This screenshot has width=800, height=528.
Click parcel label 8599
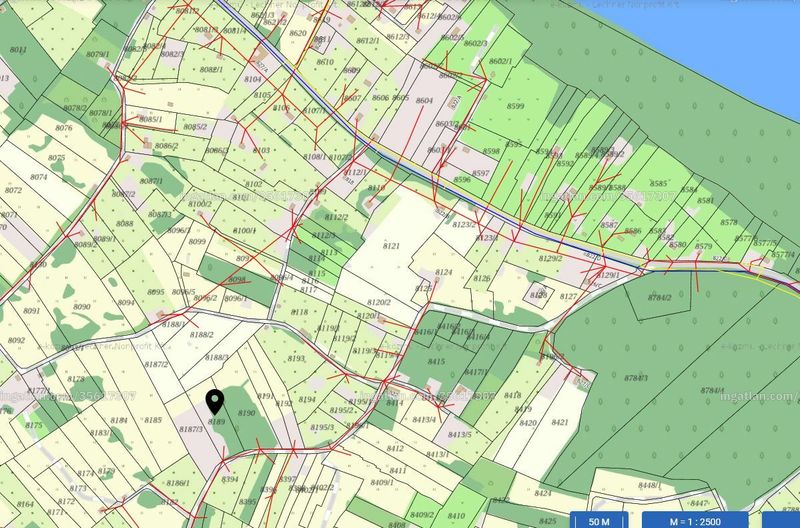click(x=515, y=106)
